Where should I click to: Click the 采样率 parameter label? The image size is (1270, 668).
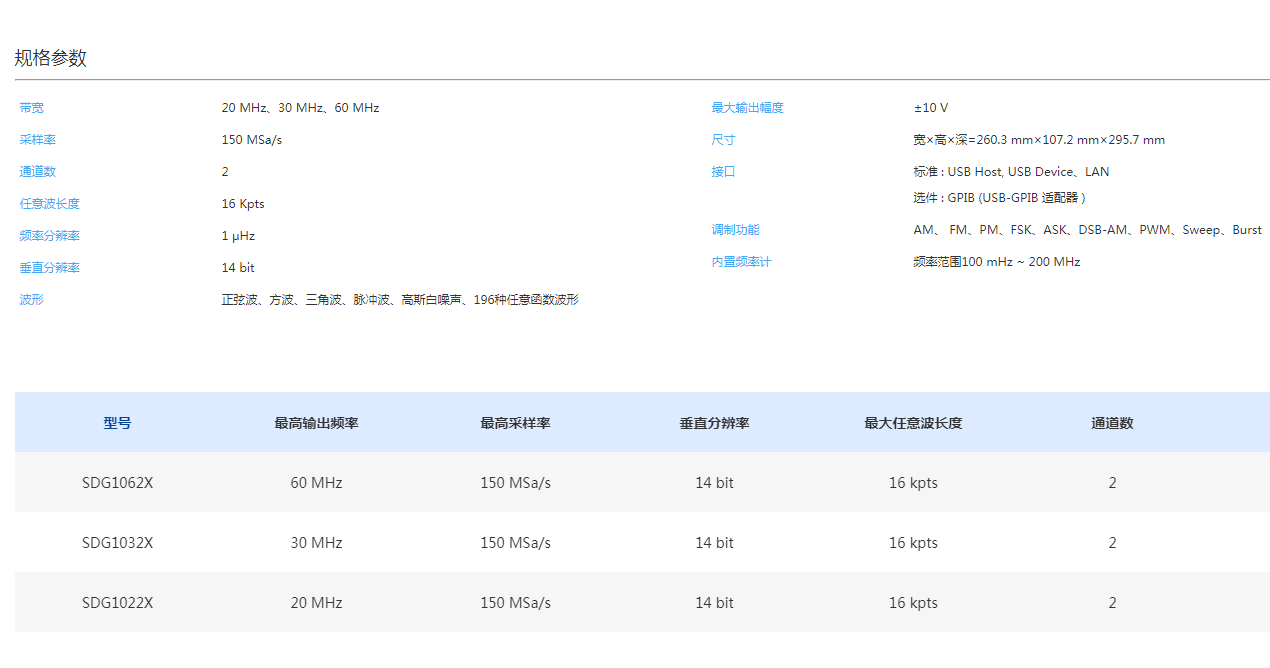click(x=37, y=139)
